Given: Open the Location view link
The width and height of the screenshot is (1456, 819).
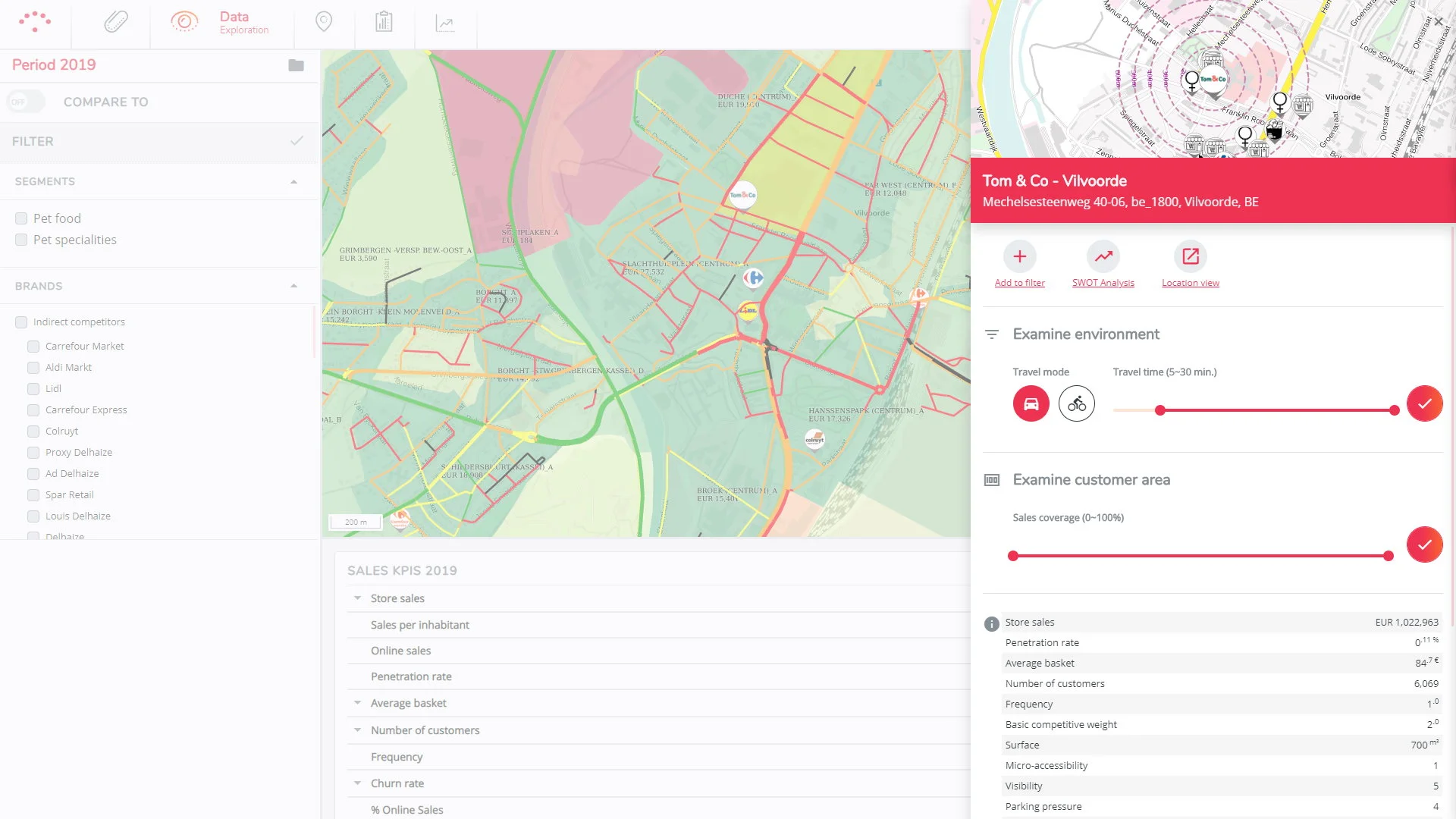Looking at the screenshot, I should click(1191, 283).
